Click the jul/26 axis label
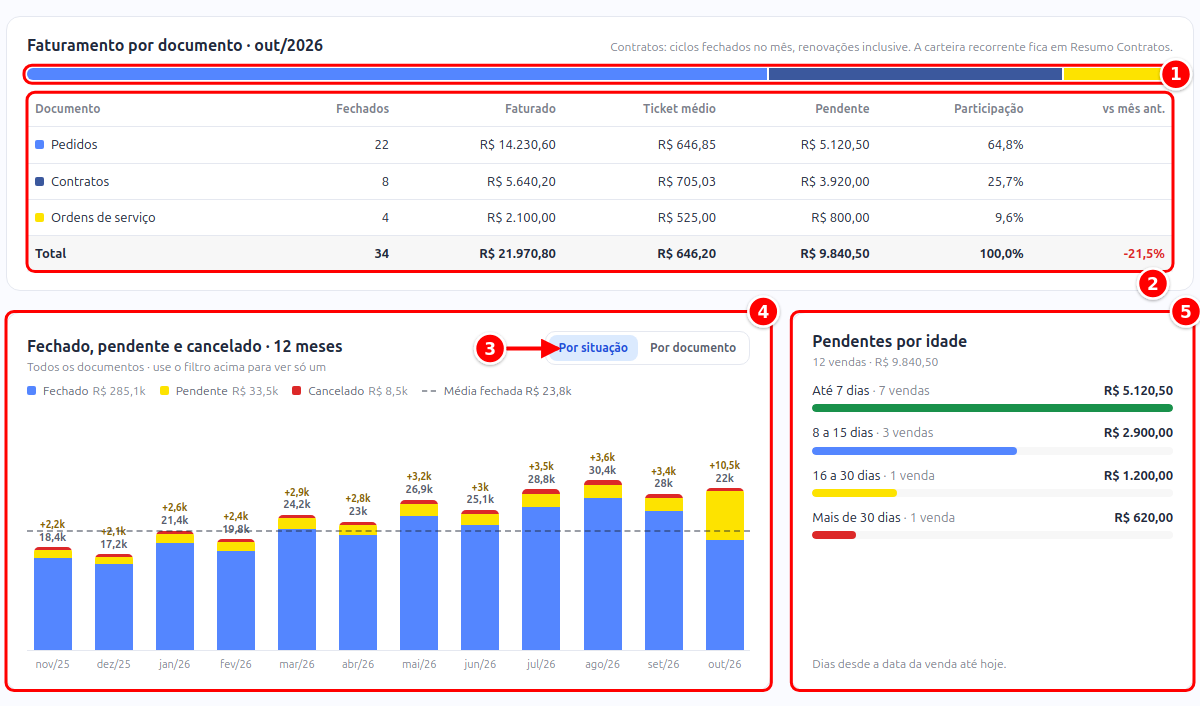This screenshot has width=1200, height=706. [x=542, y=664]
